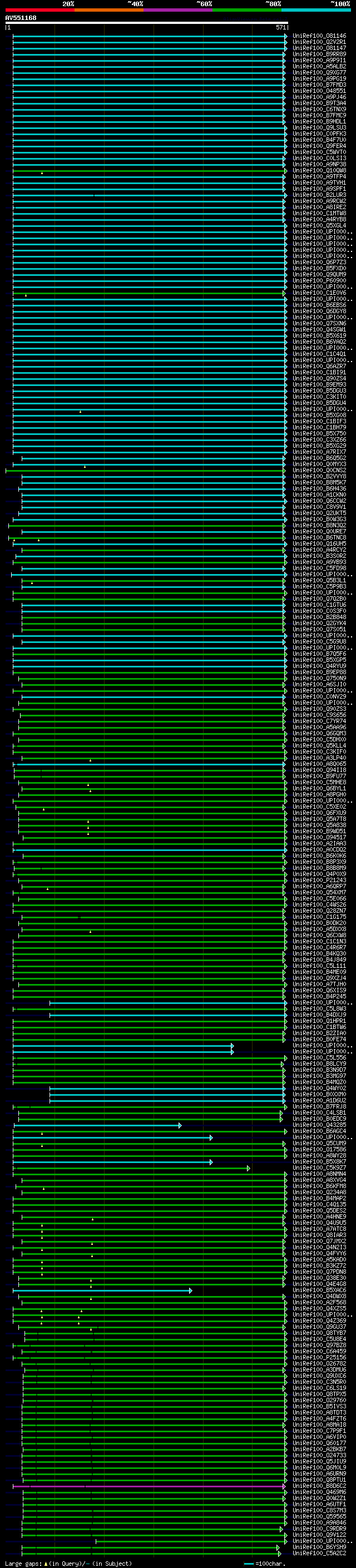Click the green alignment bar for Q10QW8
This screenshot has width=356, height=1568.
pos(149,170)
